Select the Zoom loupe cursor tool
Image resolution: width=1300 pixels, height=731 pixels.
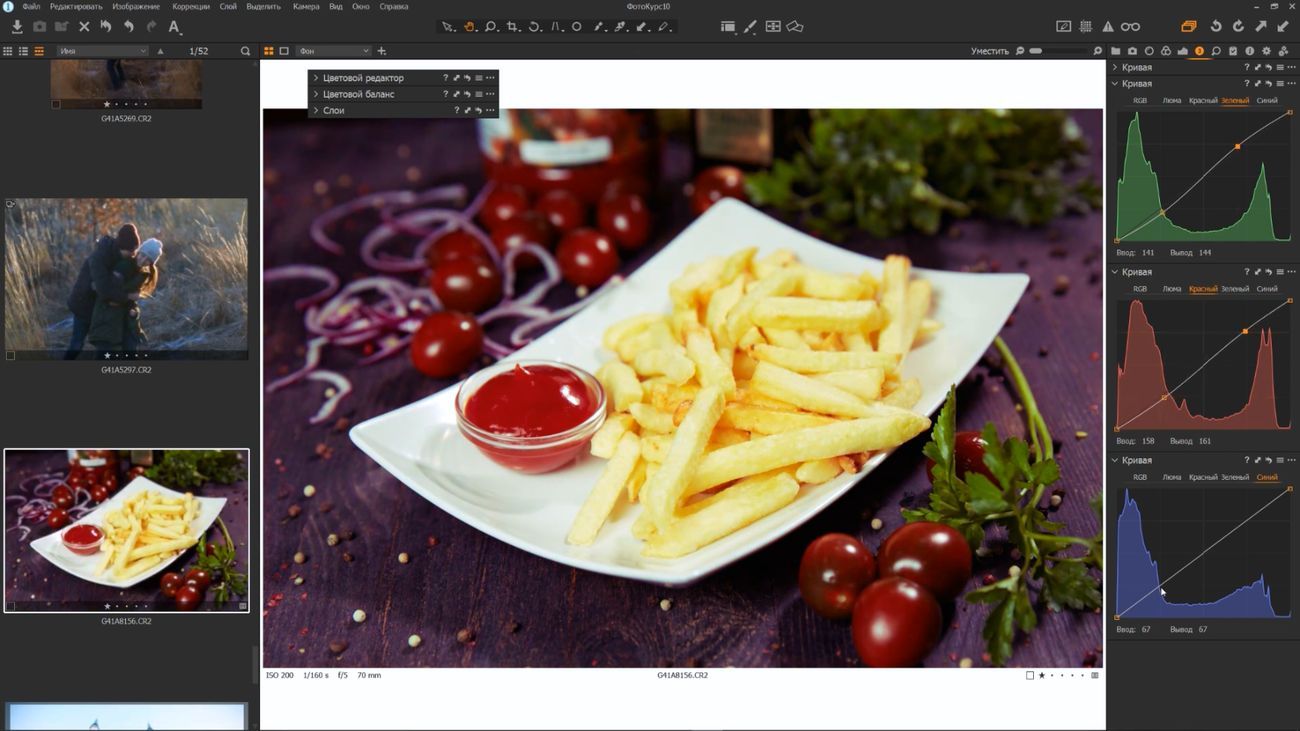(x=491, y=27)
